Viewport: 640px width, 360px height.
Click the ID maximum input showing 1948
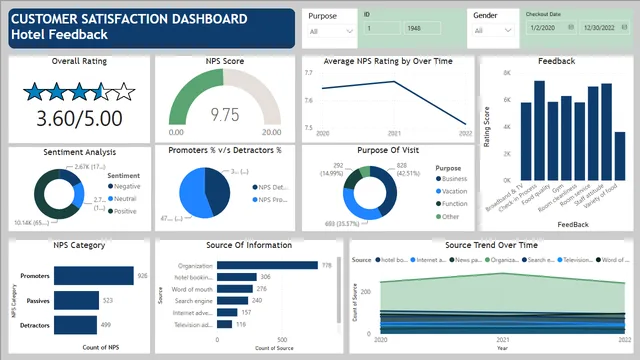(x=422, y=28)
